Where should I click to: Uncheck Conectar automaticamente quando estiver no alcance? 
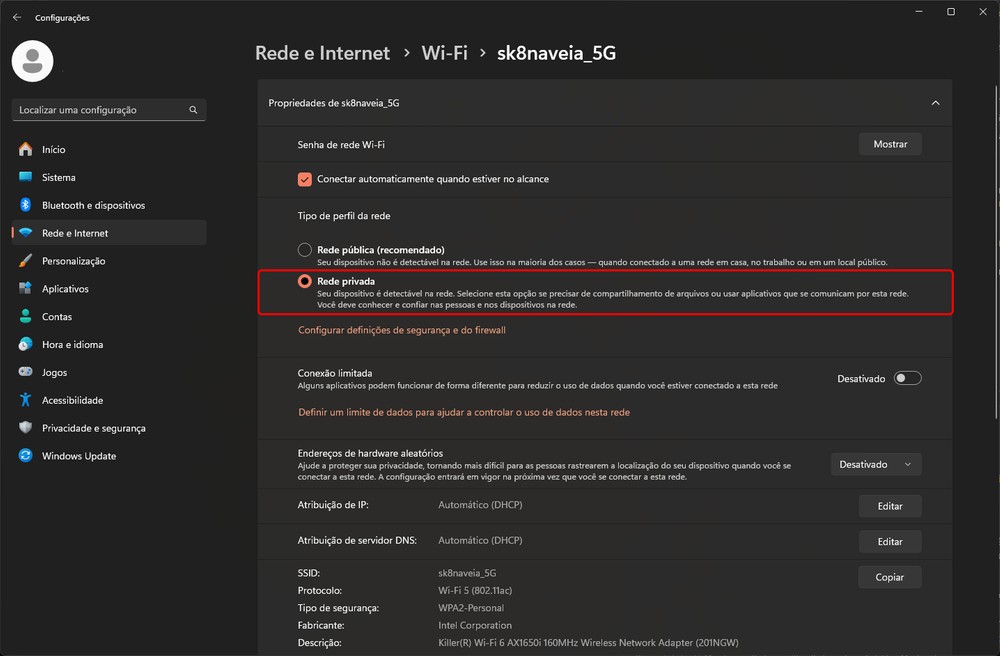tap(305, 179)
